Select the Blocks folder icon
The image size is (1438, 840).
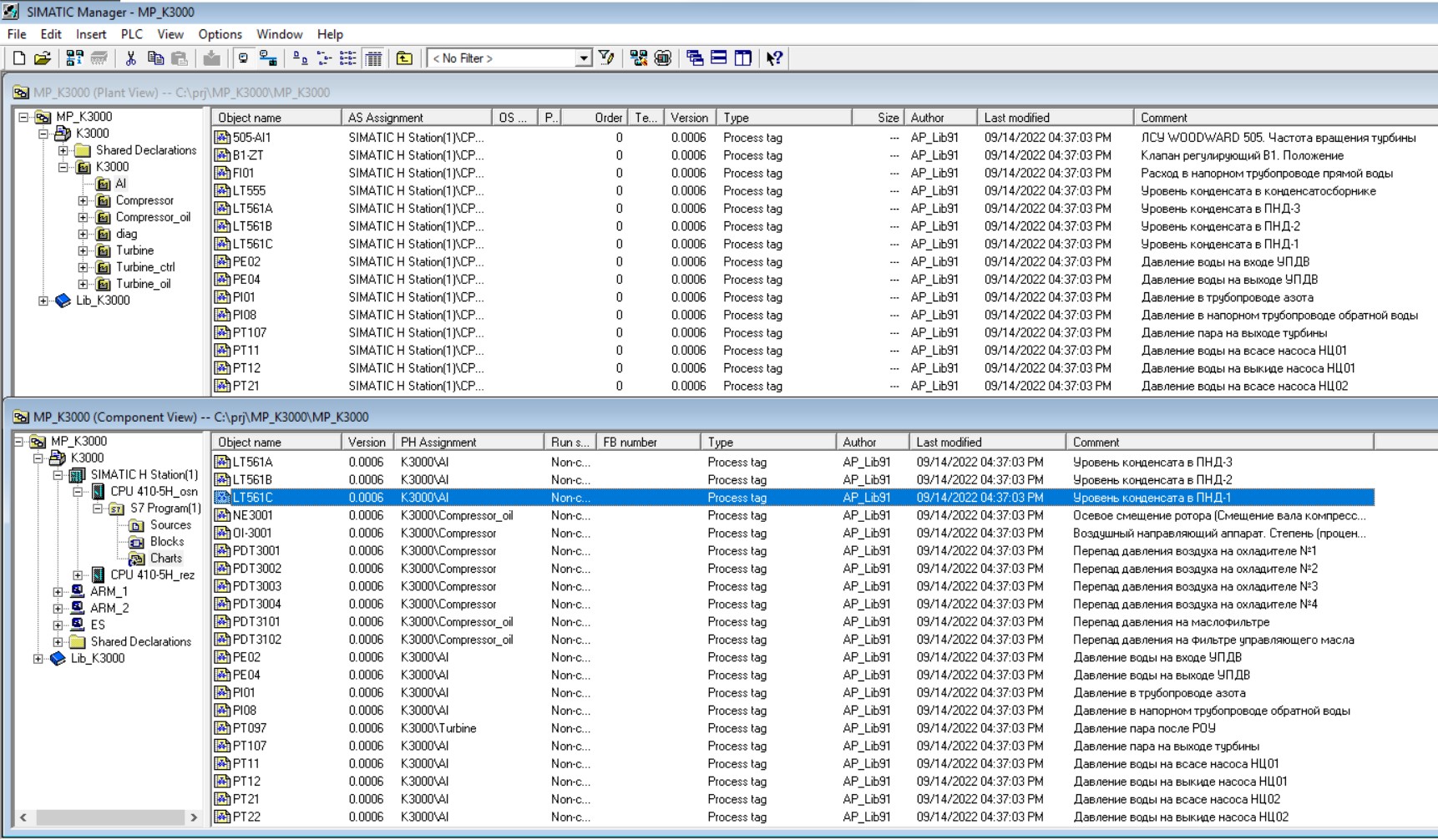[136, 541]
